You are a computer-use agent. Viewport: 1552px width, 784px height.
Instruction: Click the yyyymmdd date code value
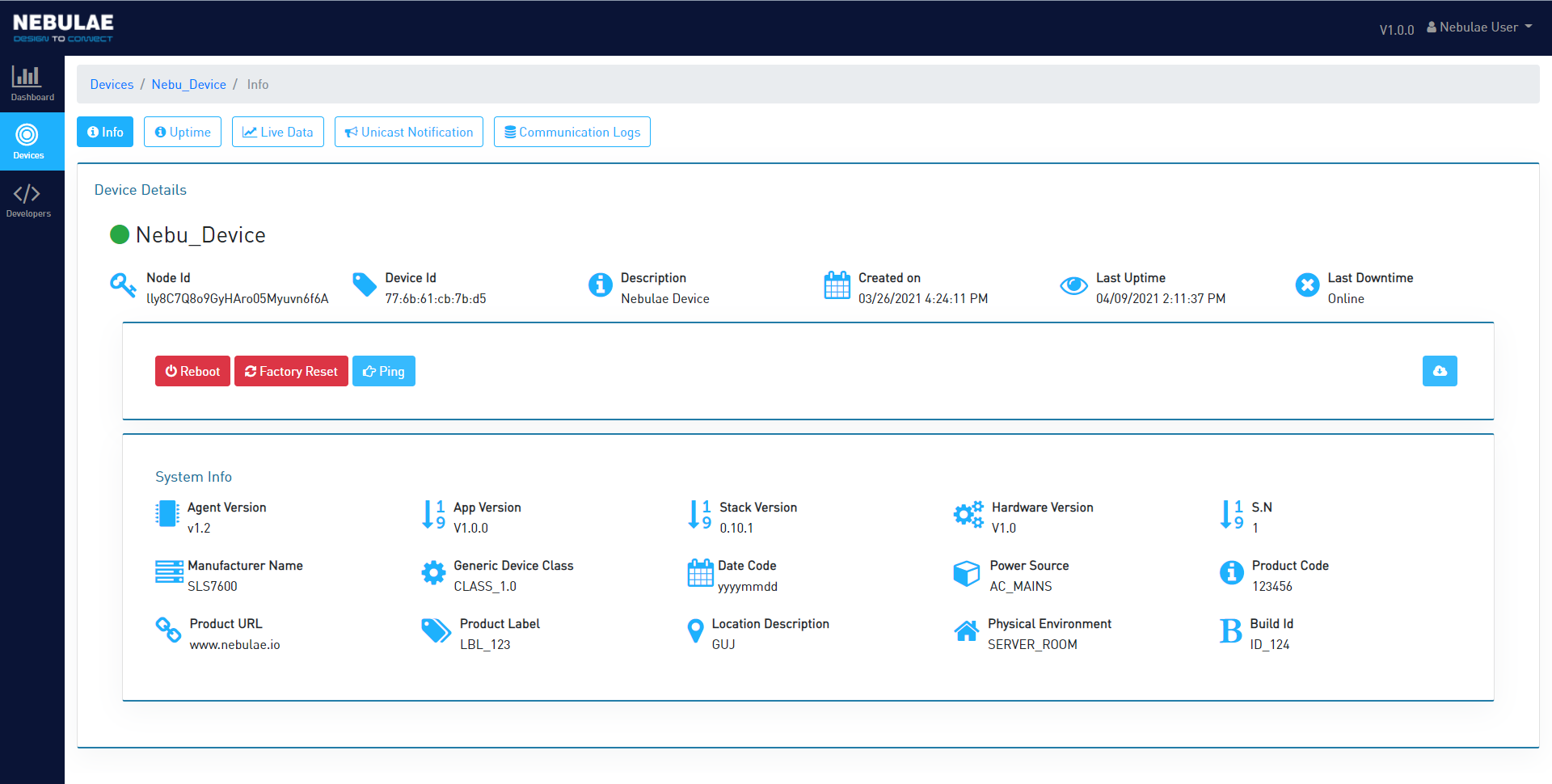(x=748, y=587)
